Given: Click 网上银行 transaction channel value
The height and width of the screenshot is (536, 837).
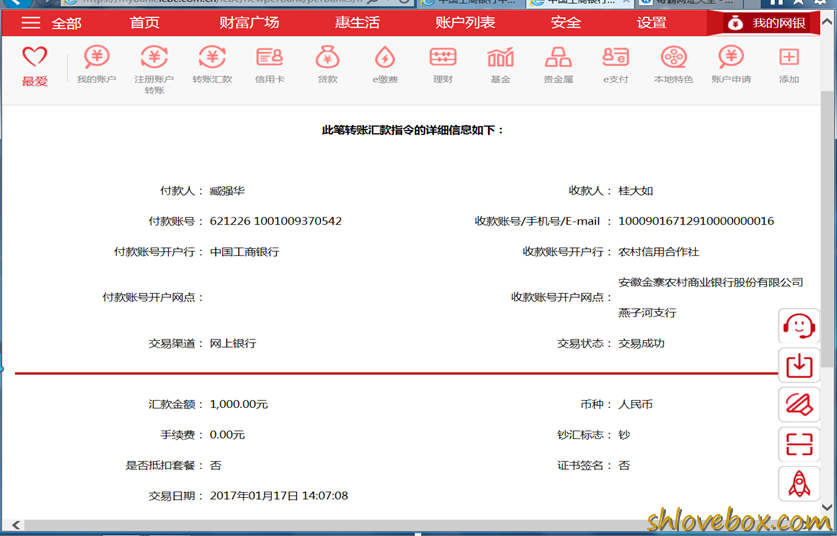Looking at the screenshot, I should pos(233,343).
